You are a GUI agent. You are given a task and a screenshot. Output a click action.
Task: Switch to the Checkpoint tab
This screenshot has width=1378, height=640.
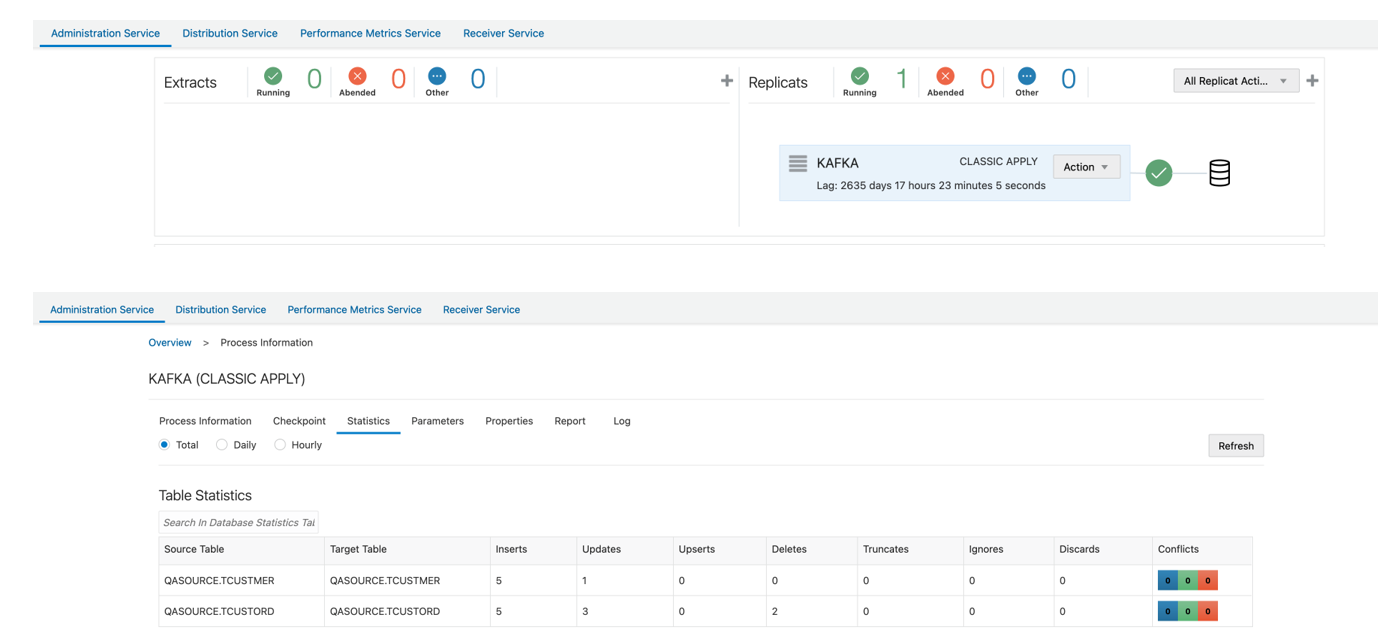[299, 421]
